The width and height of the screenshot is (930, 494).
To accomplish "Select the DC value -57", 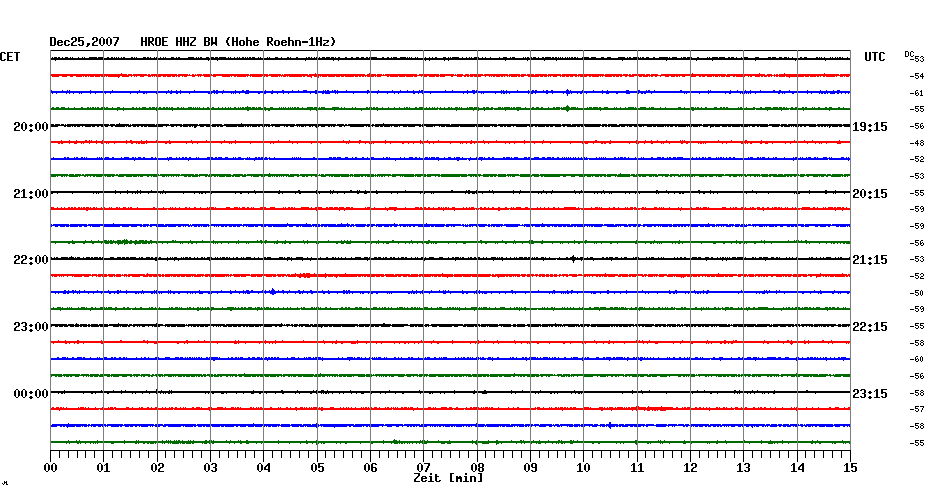I will tap(917, 409).
